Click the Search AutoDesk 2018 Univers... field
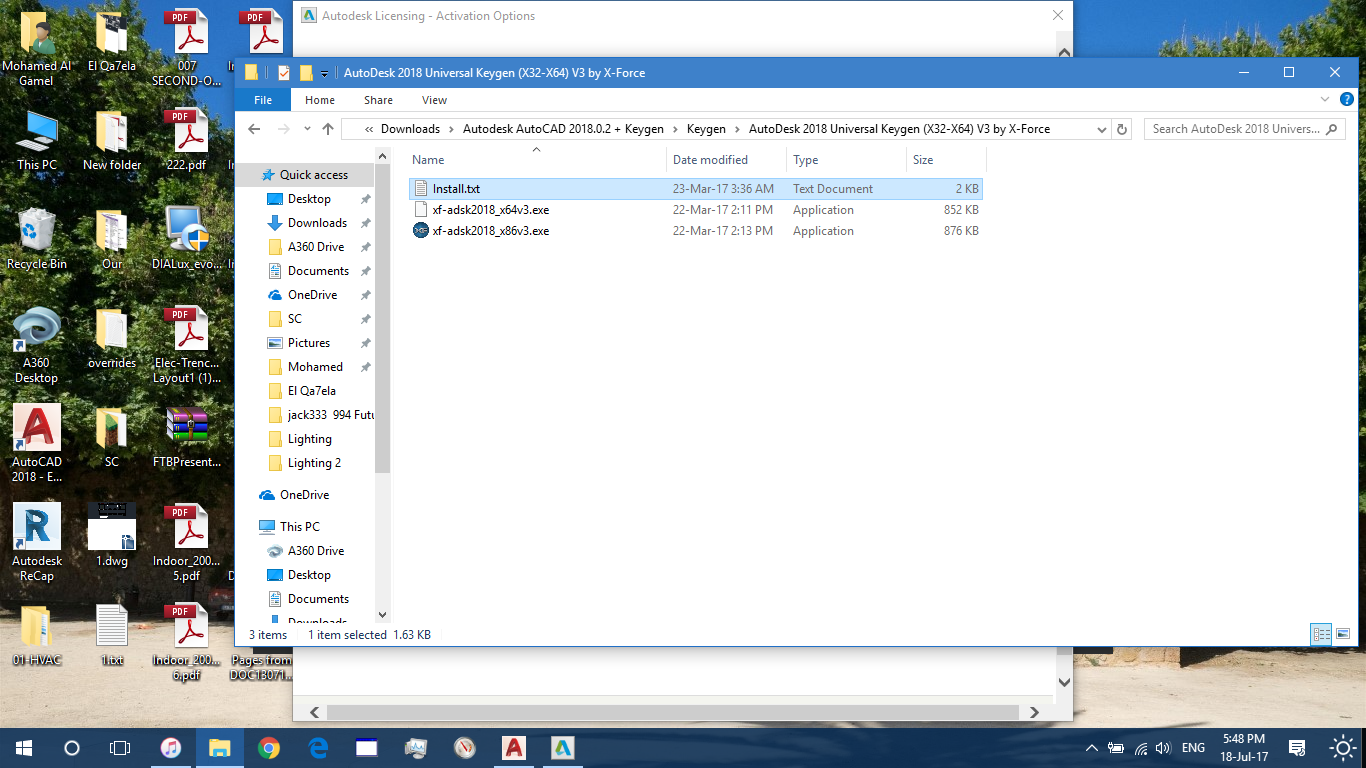 1245,129
